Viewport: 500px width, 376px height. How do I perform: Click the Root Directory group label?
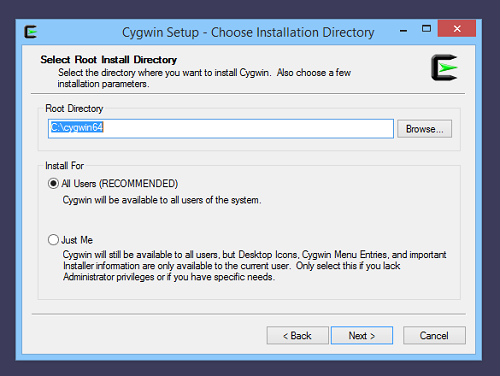click(74, 108)
